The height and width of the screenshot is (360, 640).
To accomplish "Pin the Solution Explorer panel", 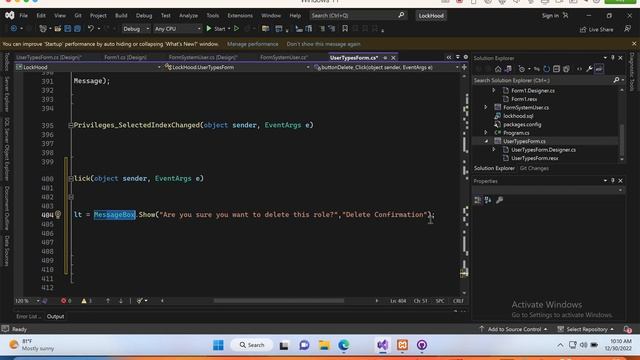I will coord(613,58).
